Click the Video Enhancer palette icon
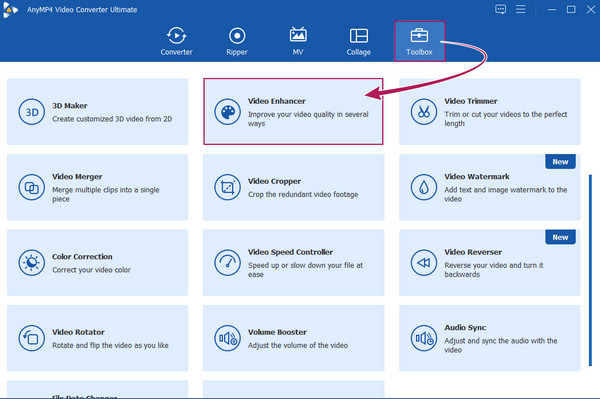Screen dimensions: 600x399 click(228, 112)
